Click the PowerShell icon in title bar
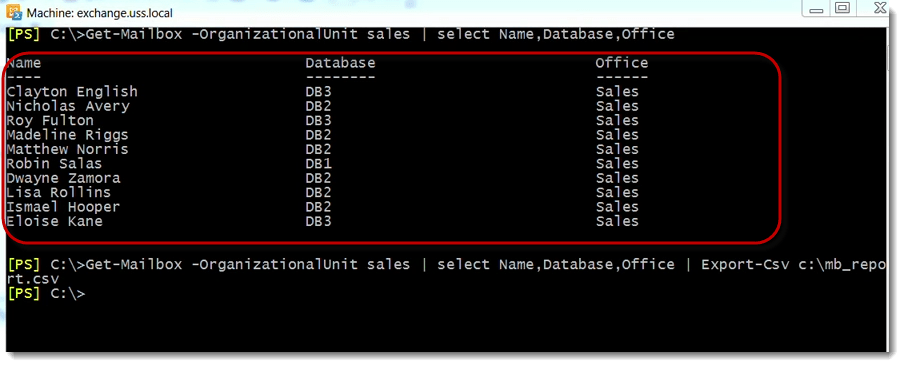 (14, 12)
